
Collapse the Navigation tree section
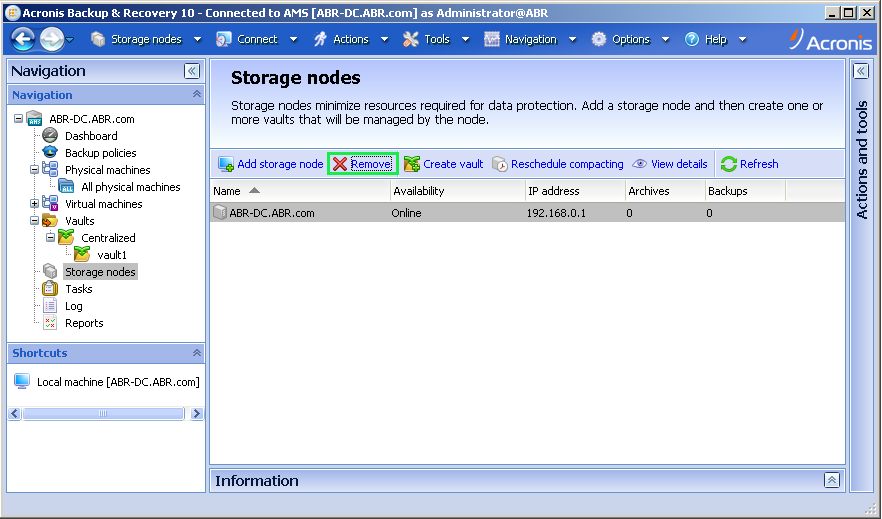click(196, 94)
